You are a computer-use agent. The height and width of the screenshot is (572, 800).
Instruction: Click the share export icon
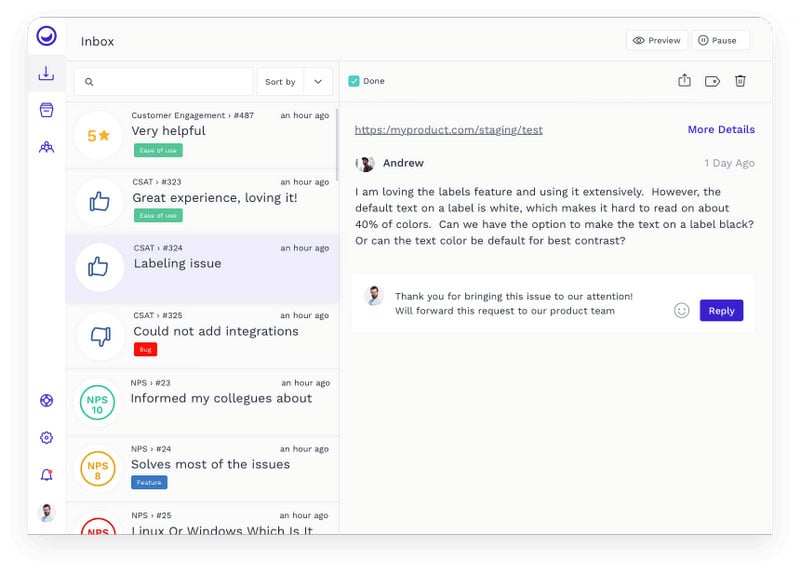pos(684,81)
